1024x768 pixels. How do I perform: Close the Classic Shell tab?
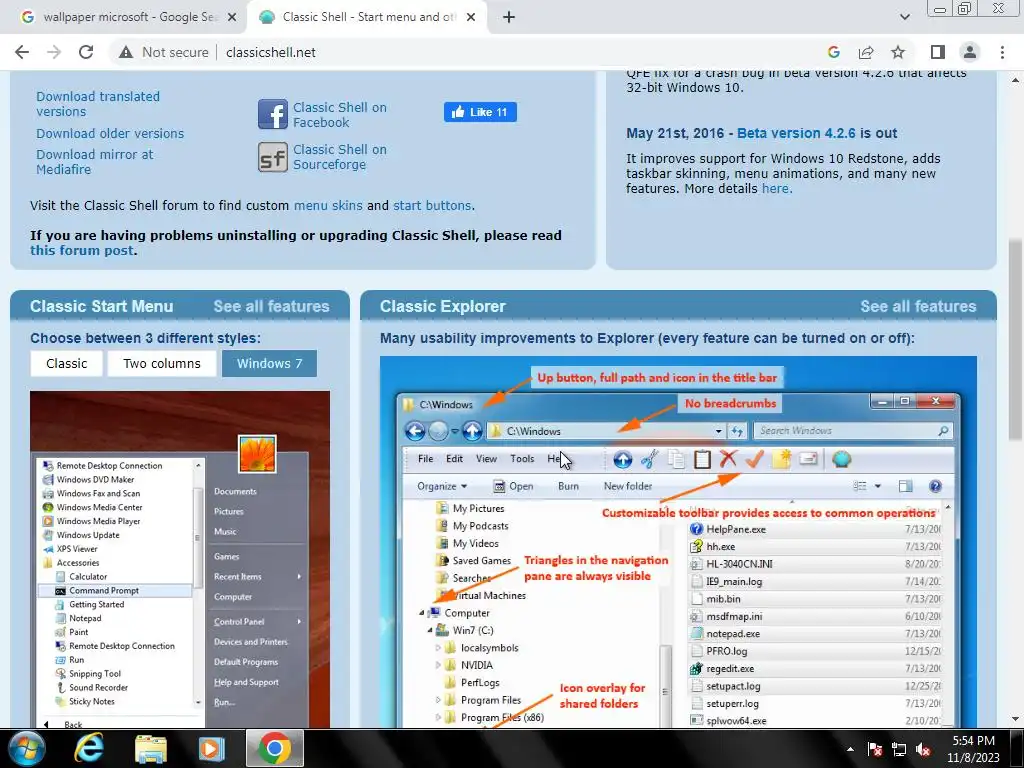(471, 17)
